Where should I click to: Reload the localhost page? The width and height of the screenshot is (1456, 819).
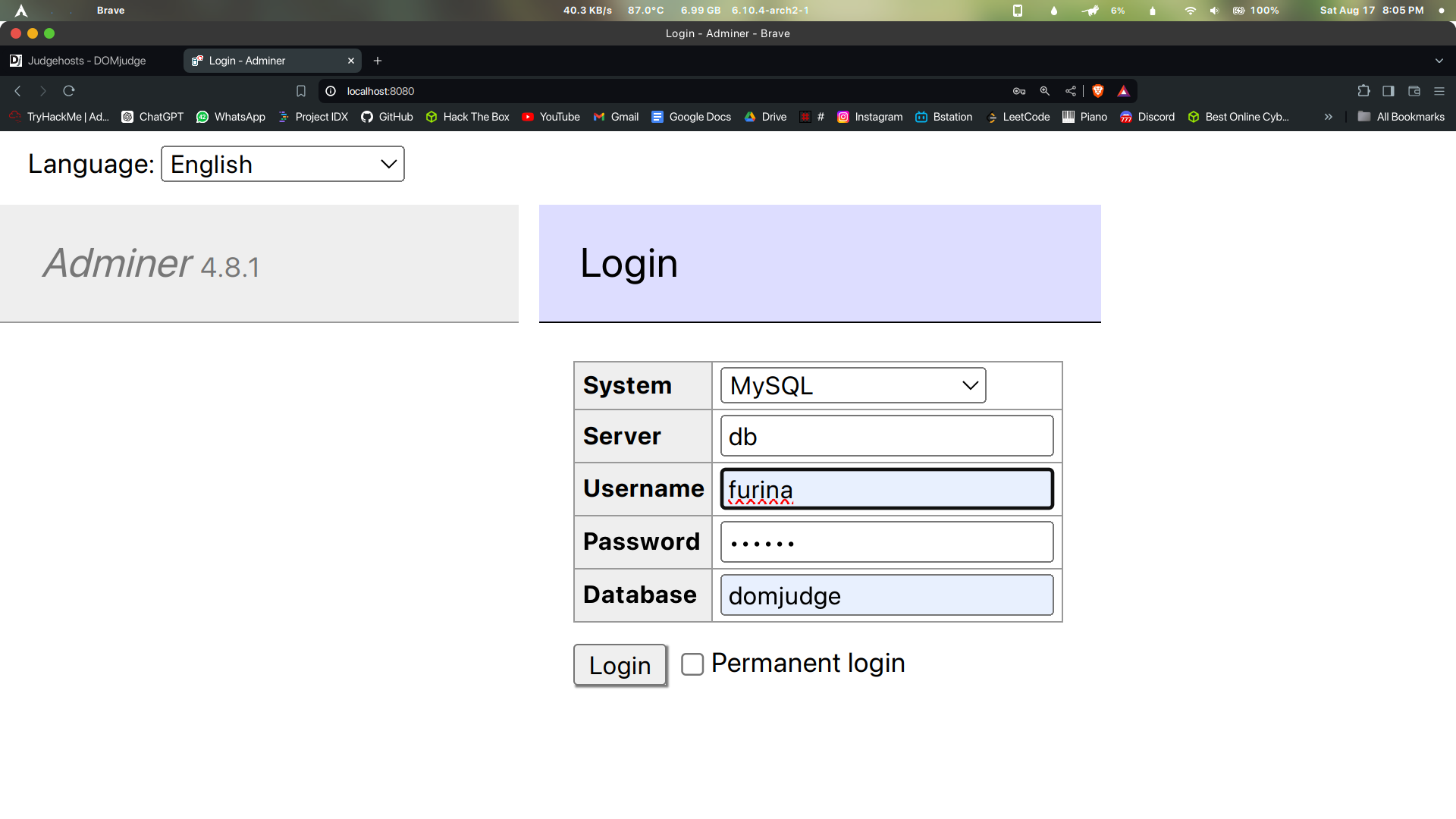pyautogui.click(x=69, y=91)
